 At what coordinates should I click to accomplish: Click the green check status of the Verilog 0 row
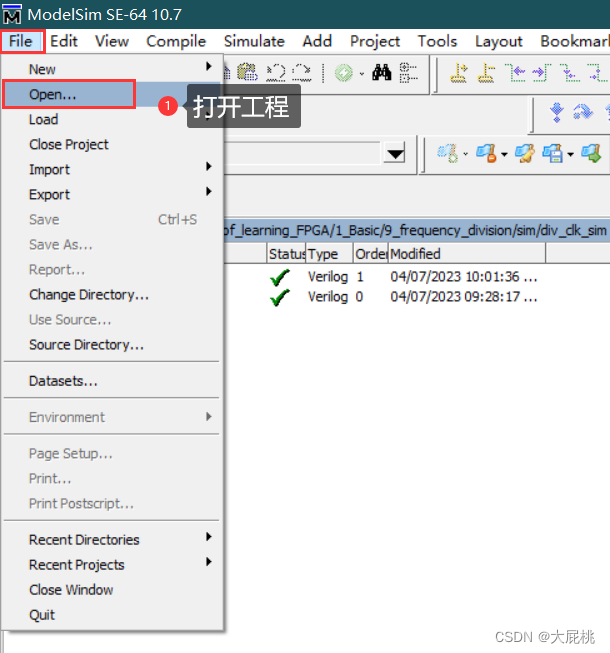click(x=280, y=297)
